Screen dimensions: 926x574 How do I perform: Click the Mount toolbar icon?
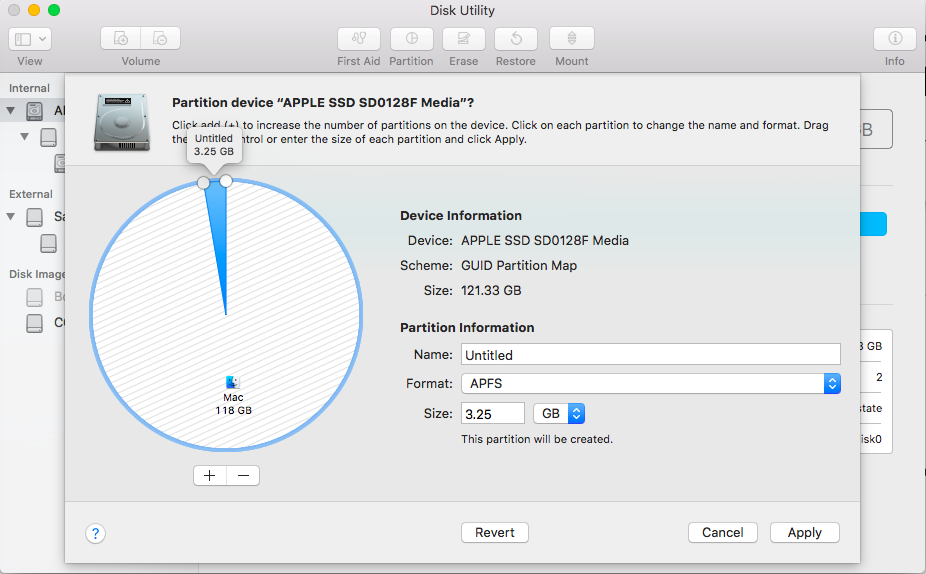(572, 39)
